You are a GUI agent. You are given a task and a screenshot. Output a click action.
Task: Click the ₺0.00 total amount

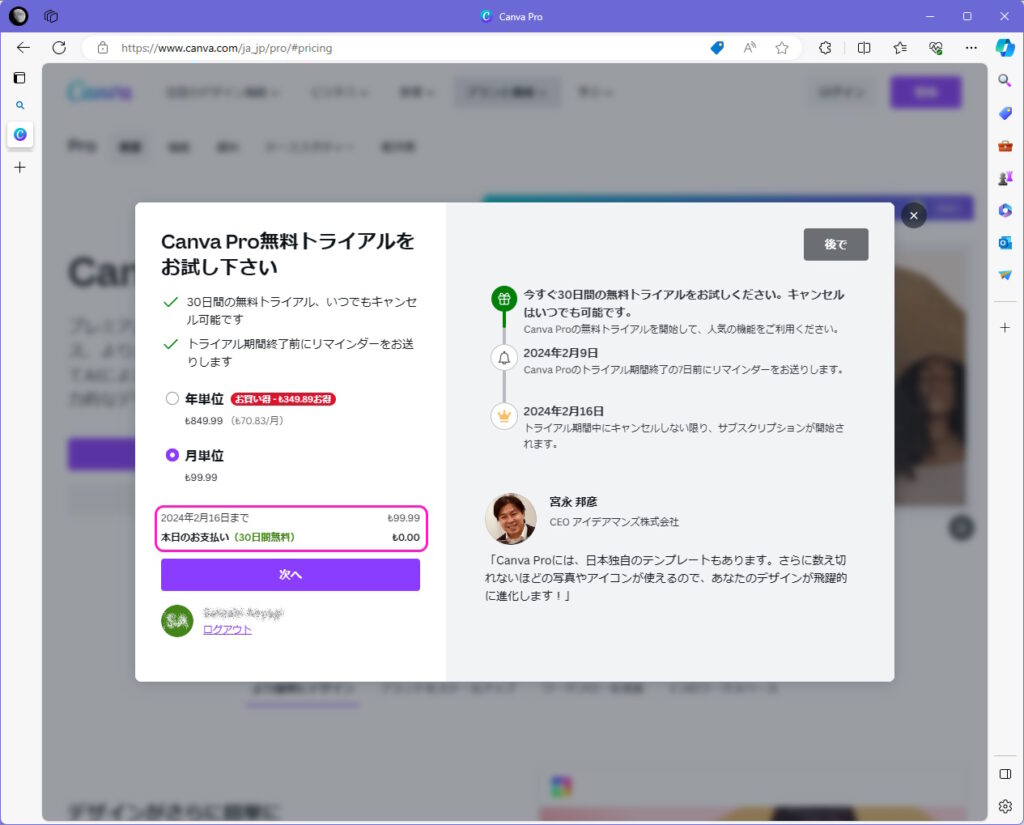click(x=406, y=537)
